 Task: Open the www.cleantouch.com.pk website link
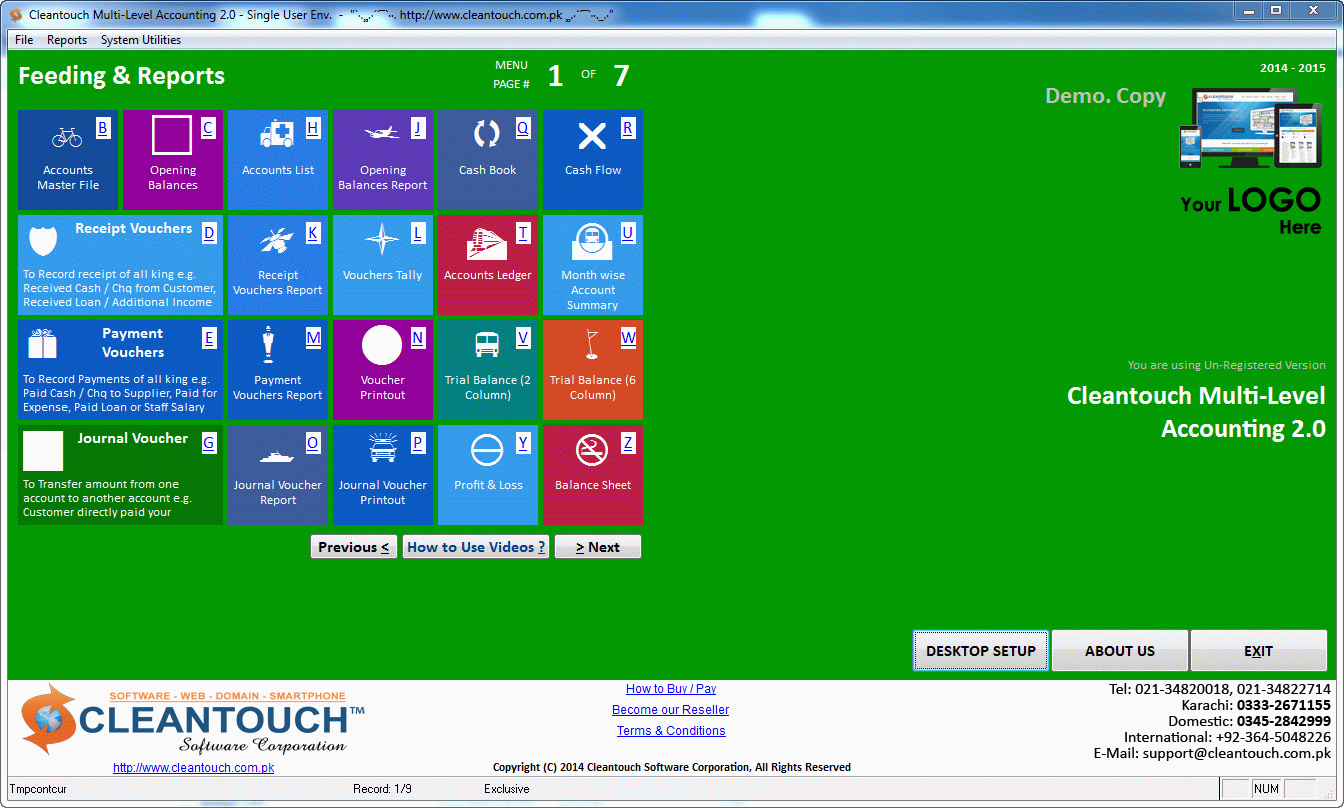pos(193,768)
